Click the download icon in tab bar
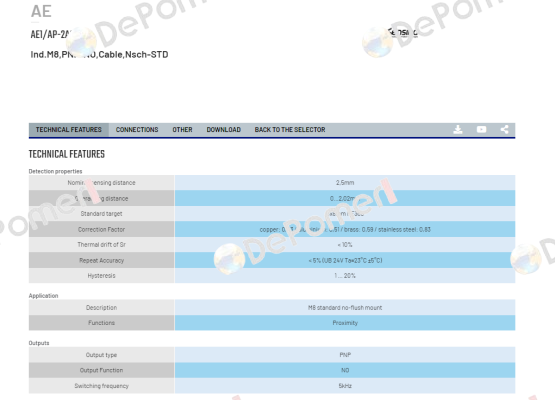Screen dimensions: 555x400 (458, 130)
